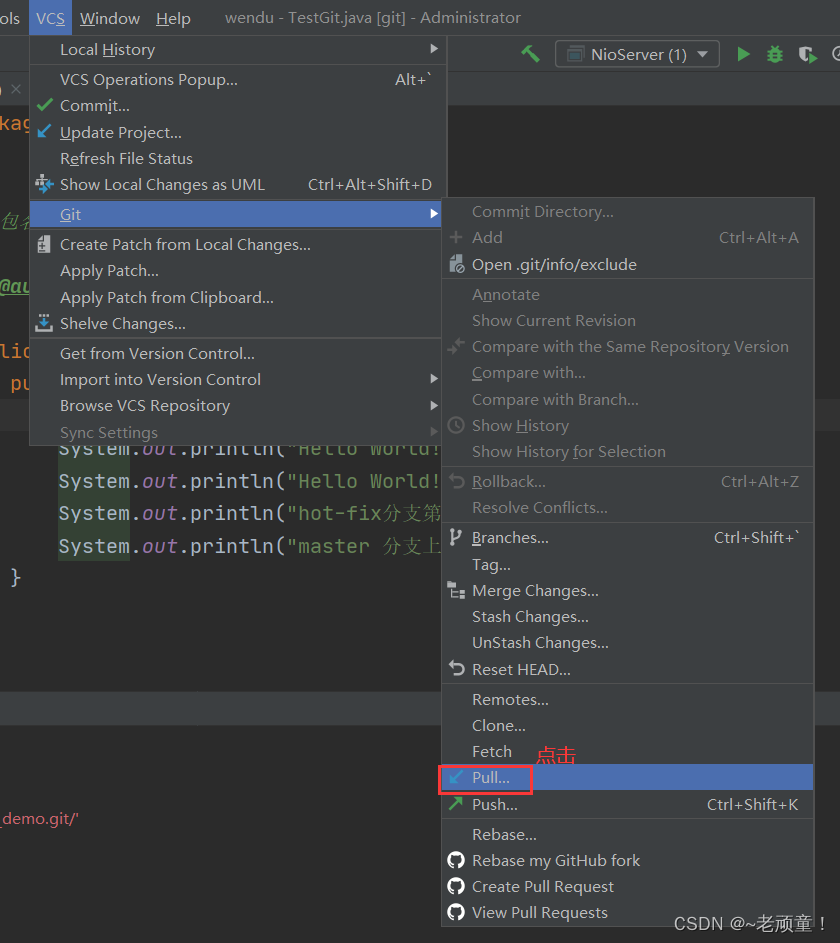The width and height of the screenshot is (840, 943).
Task: Click the code line printing "hot-fix分支"
Action: [250, 513]
